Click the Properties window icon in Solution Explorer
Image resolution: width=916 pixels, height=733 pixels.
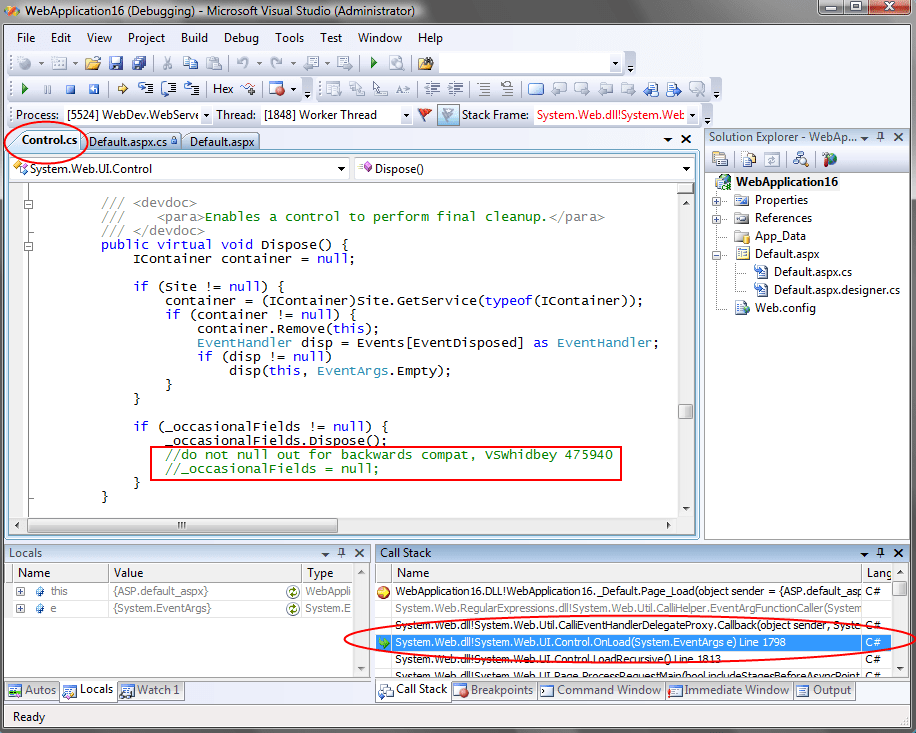pyautogui.click(x=719, y=159)
